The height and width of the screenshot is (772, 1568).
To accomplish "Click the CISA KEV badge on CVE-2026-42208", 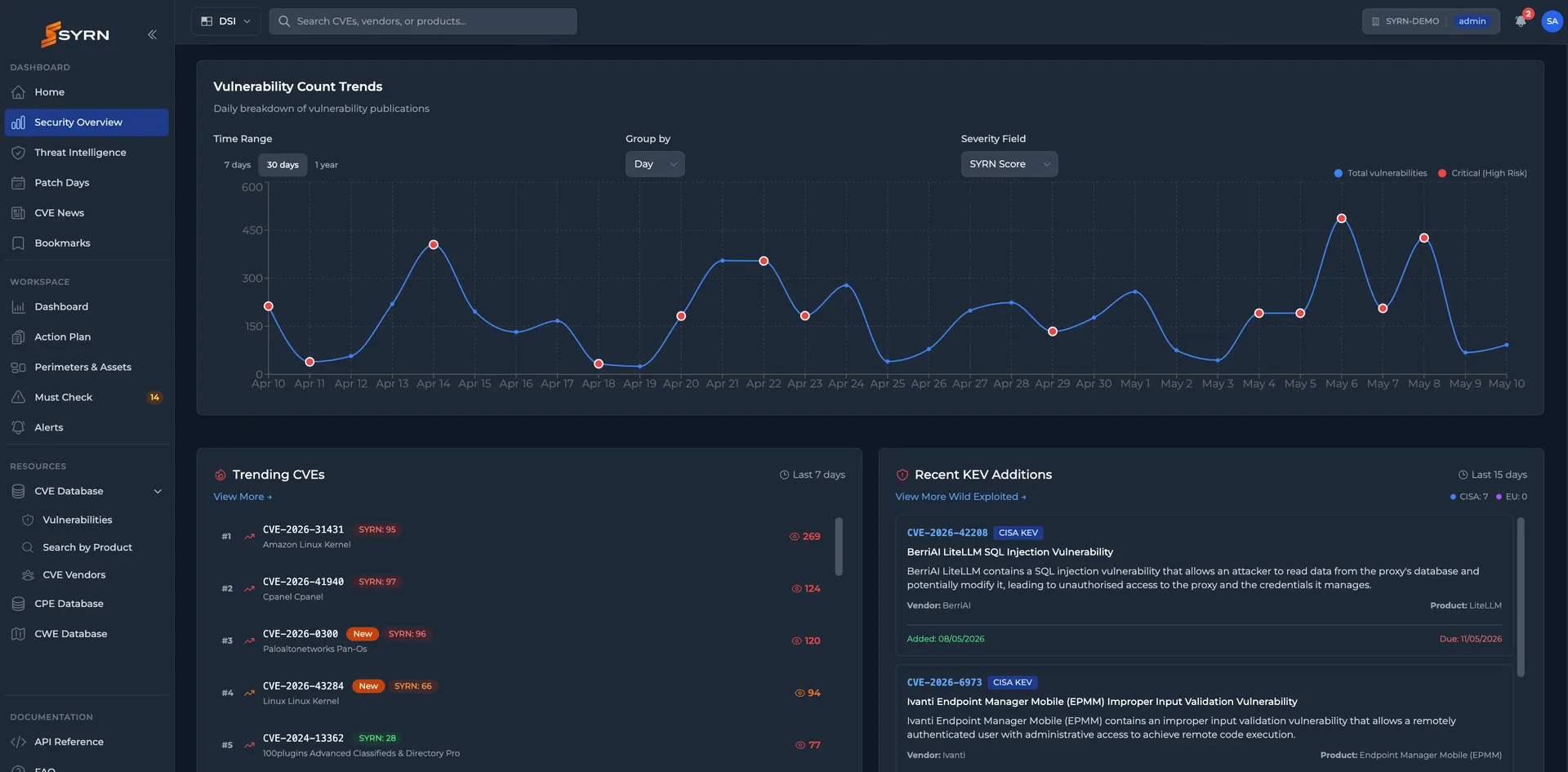I will click(1018, 533).
